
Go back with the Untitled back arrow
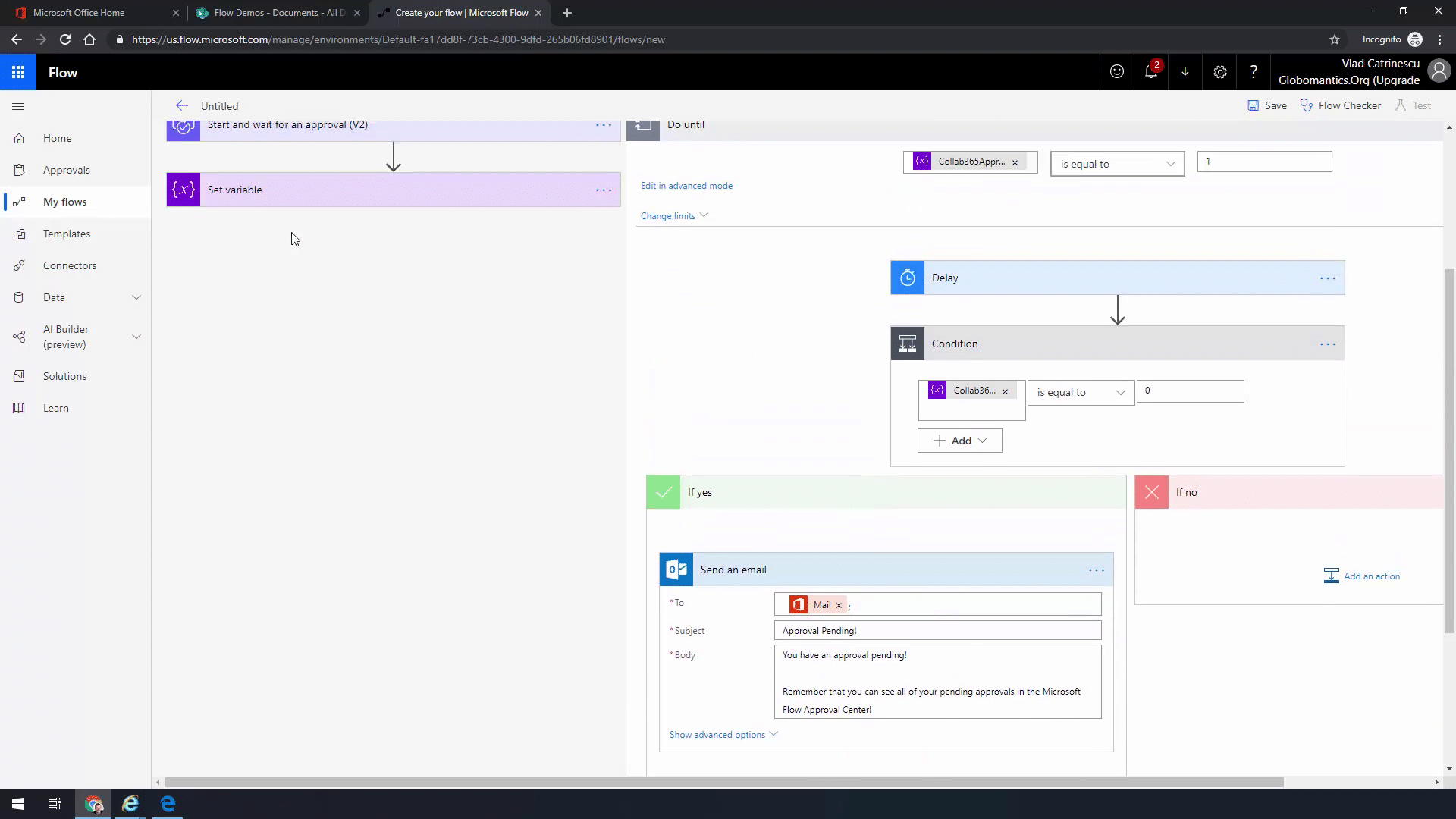pyautogui.click(x=182, y=106)
